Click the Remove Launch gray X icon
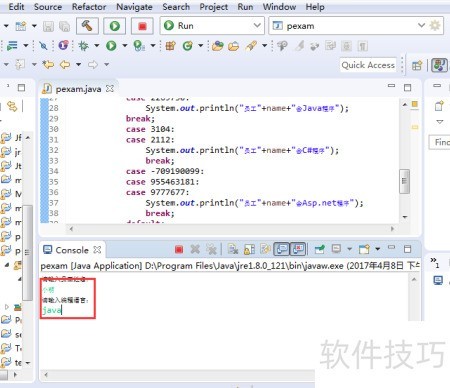Screen dimensions: 450x388 click(195, 249)
